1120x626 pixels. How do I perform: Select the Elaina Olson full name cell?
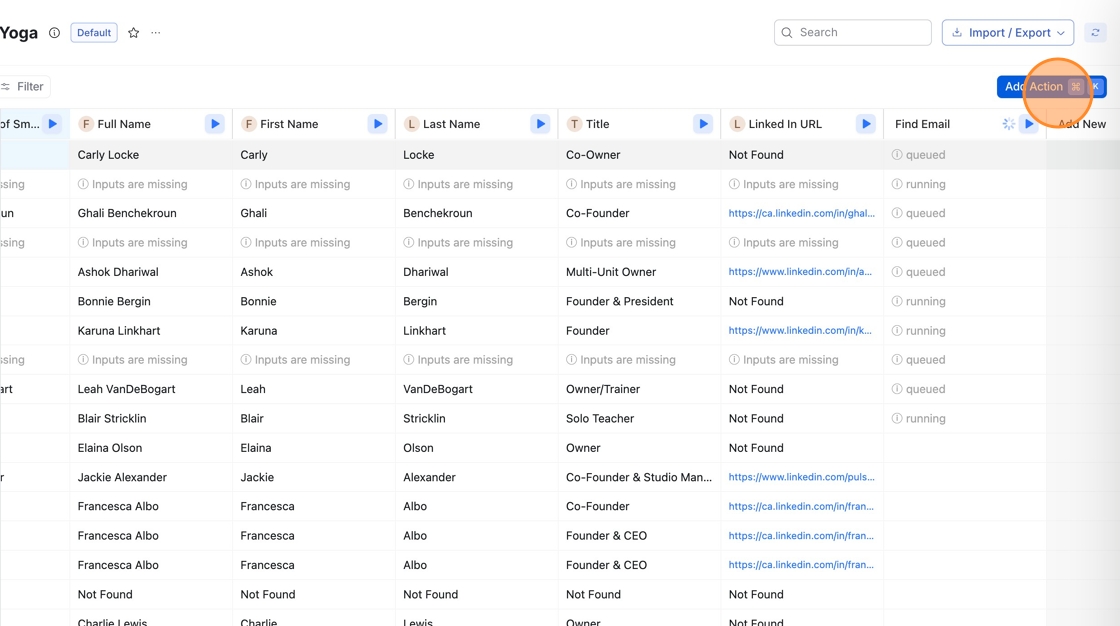coord(151,447)
